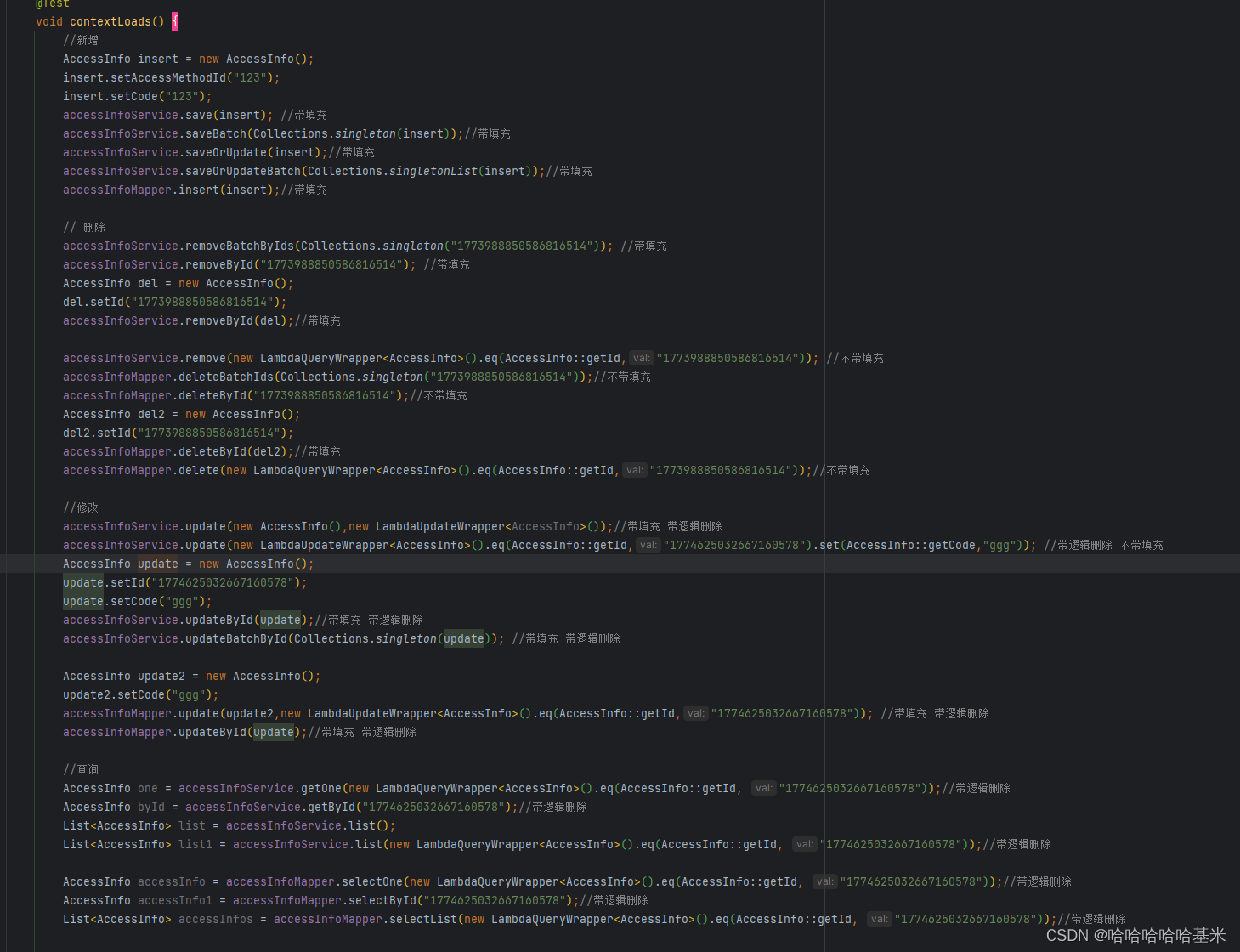This screenshot has width=1240, height=952.
Task: Click the 'val:' hint on the accessInfoService.remove line
Action: [642, 358]
